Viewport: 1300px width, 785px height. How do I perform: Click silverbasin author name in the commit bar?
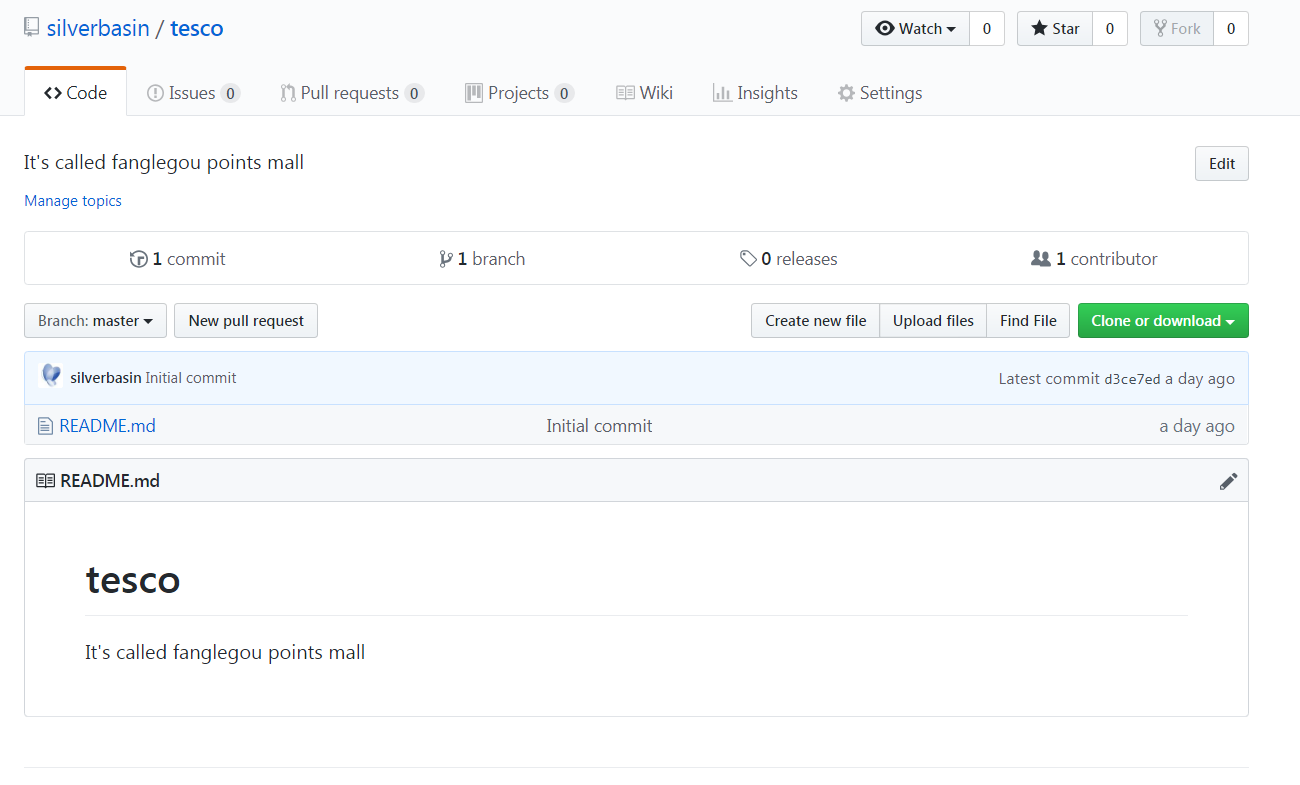(106, 378)
